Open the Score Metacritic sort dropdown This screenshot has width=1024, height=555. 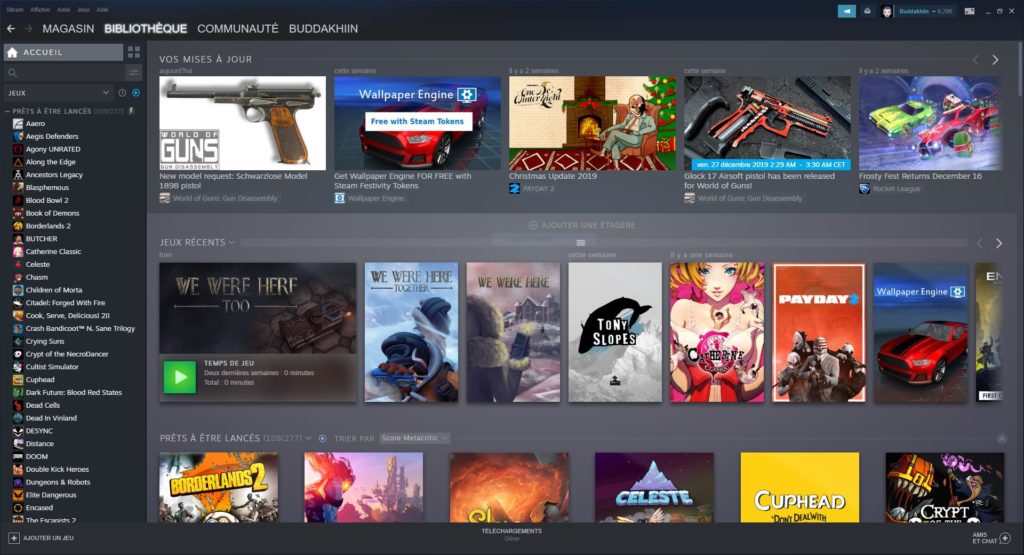tap(414, 438)
